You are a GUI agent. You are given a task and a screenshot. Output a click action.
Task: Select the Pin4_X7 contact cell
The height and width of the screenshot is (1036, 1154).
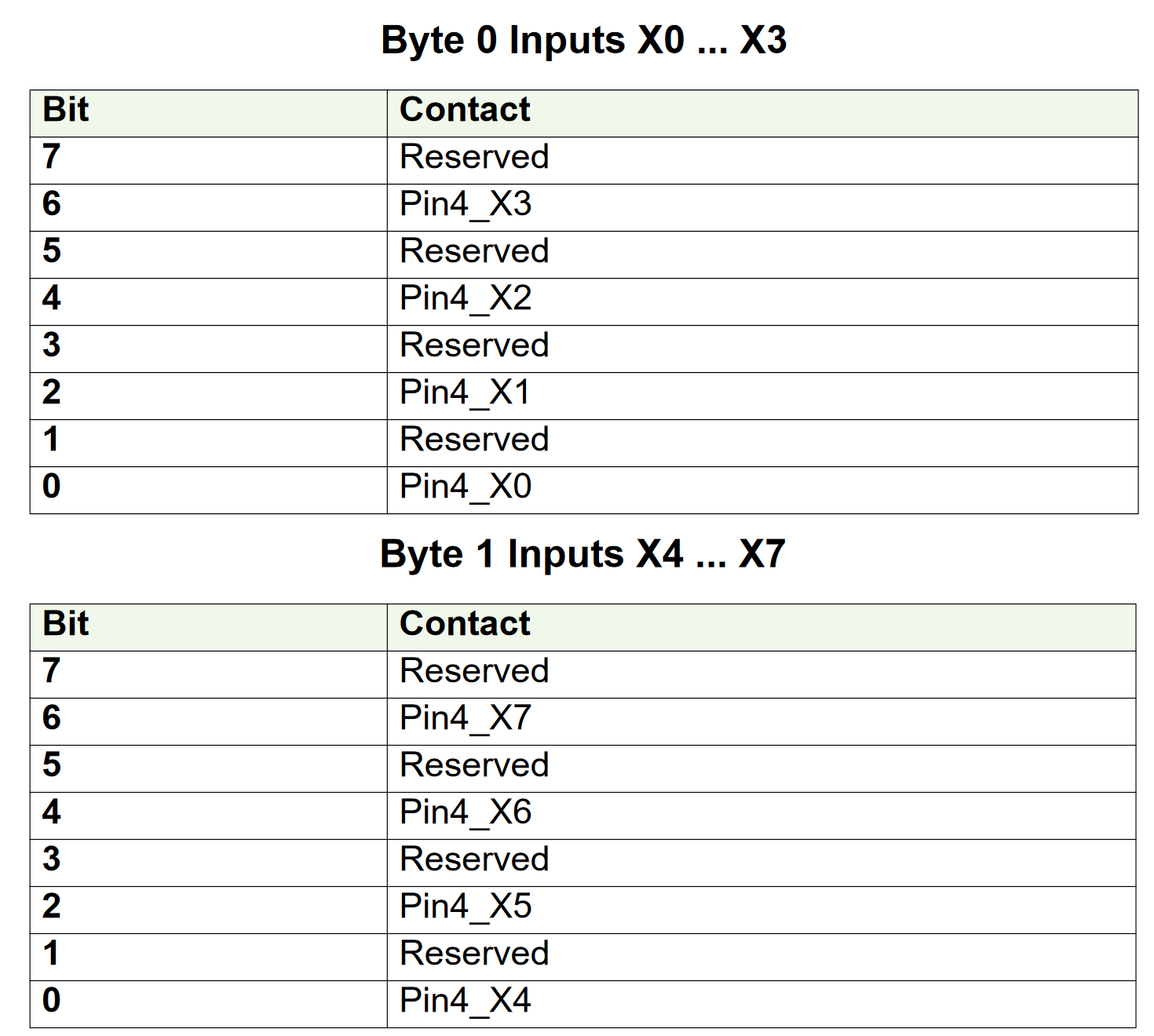[x=466, y=718]
